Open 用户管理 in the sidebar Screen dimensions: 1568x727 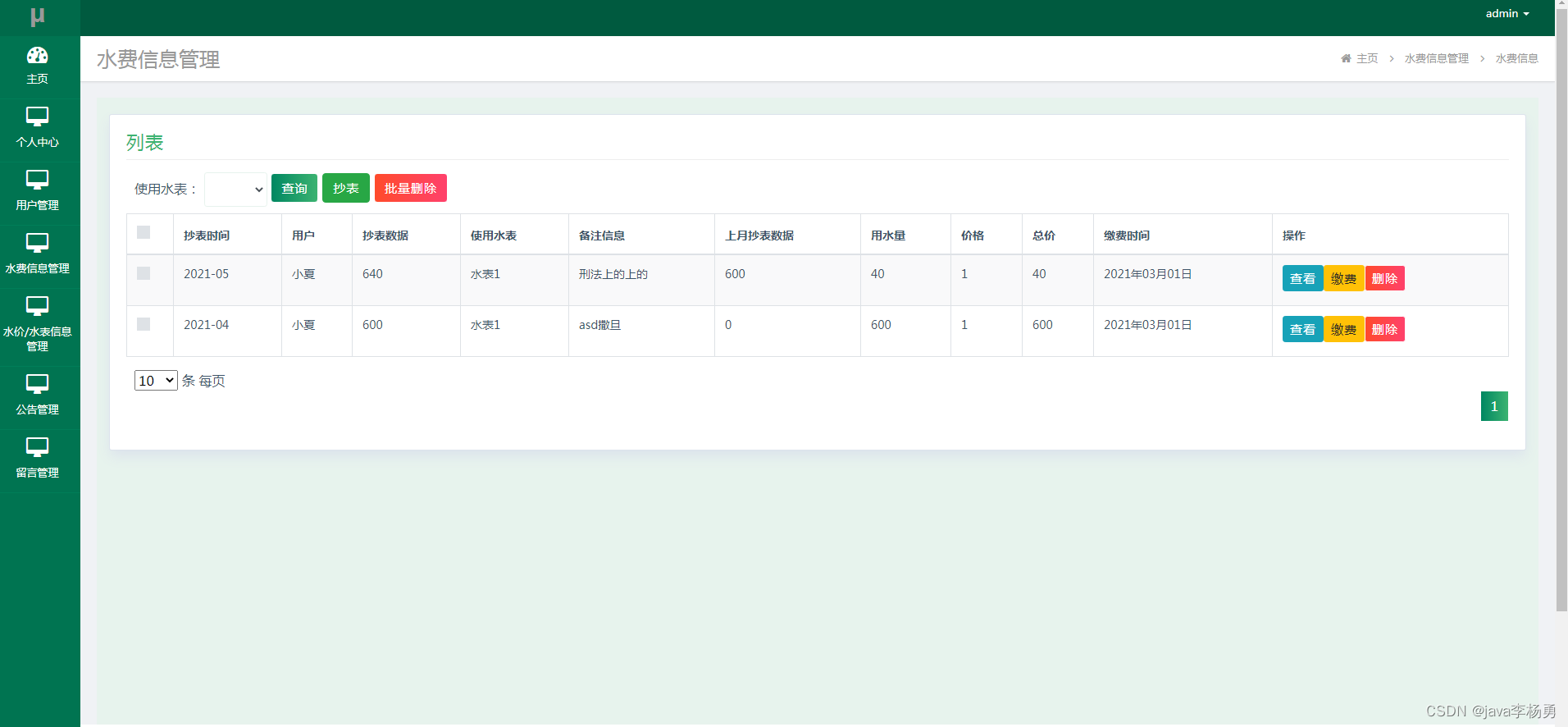click(38, 194)
